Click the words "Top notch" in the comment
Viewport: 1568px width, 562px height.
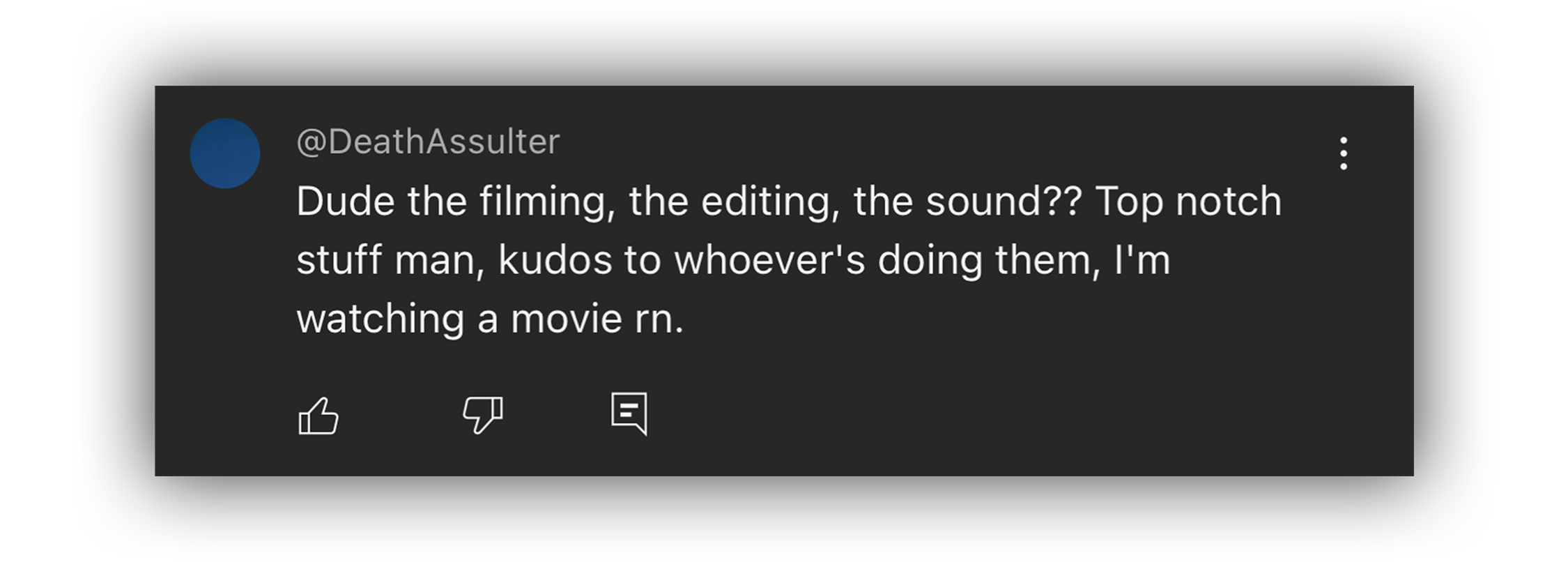point(1188,202)
